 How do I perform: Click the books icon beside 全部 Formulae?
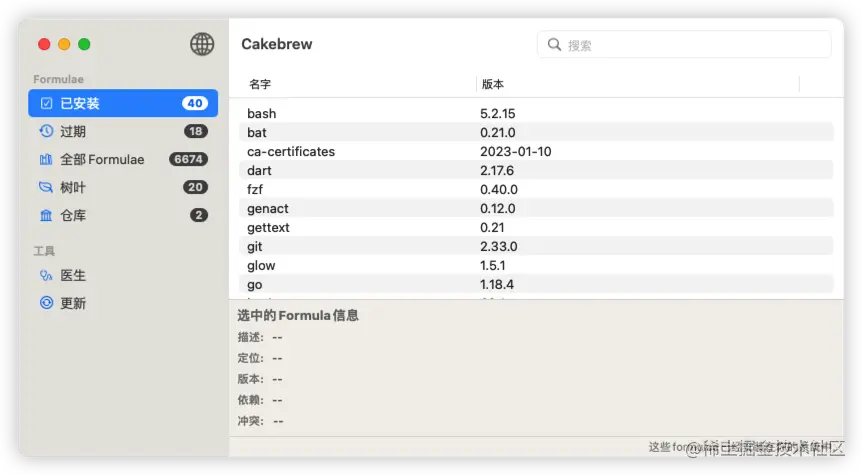(46, 159)
